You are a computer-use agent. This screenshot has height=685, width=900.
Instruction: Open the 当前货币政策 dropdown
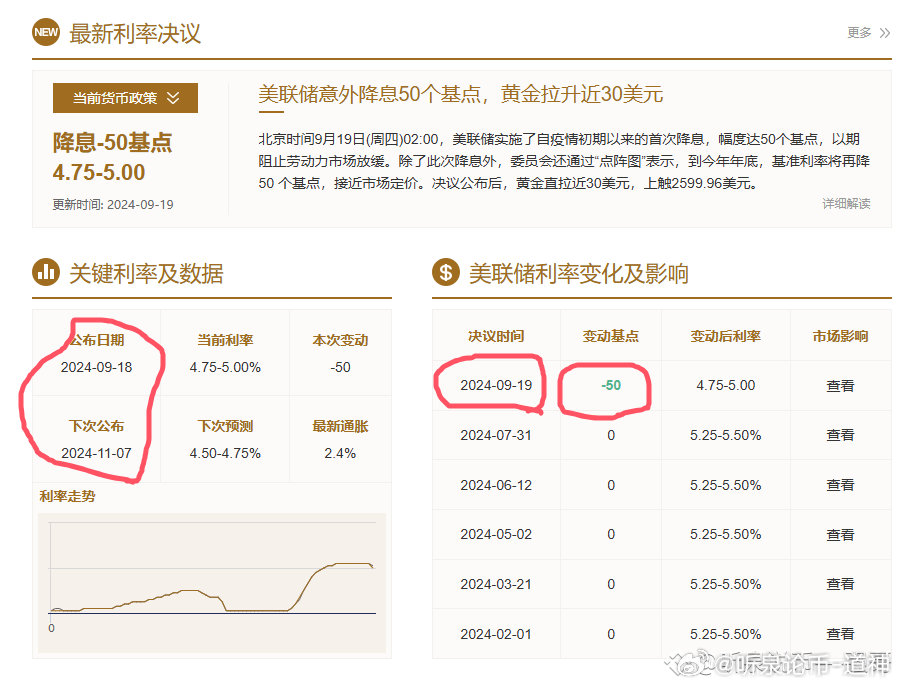tap(125, 98)
